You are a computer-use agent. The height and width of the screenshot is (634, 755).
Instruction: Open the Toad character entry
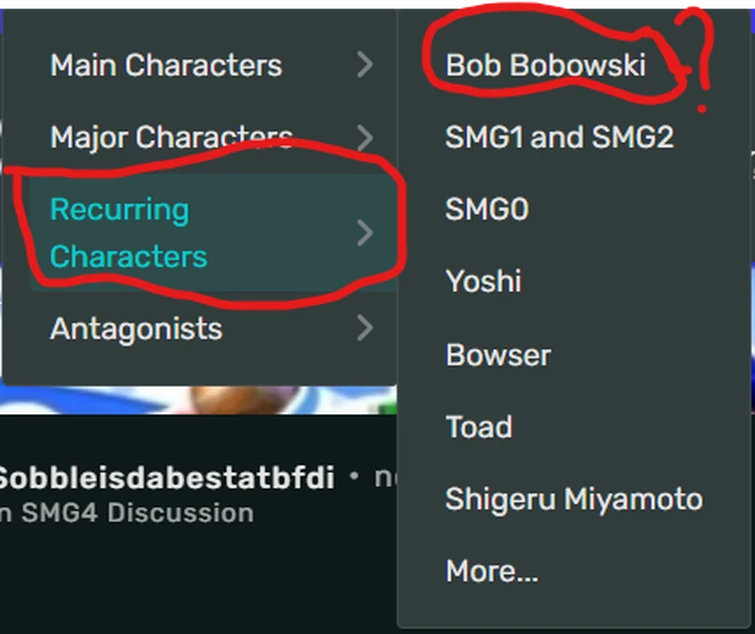(x=479, y=427)
